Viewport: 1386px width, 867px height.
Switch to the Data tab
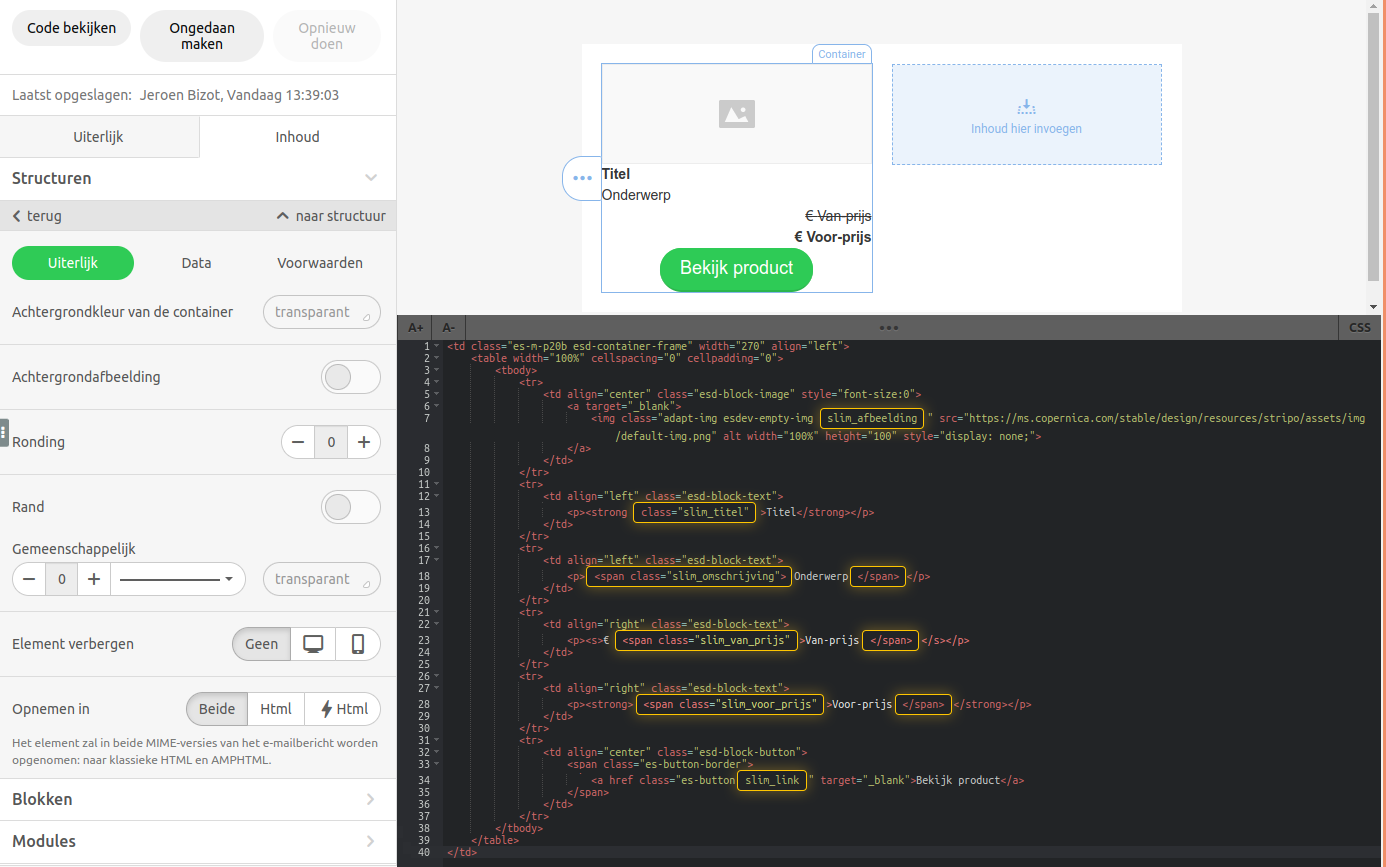coord(196,263)
